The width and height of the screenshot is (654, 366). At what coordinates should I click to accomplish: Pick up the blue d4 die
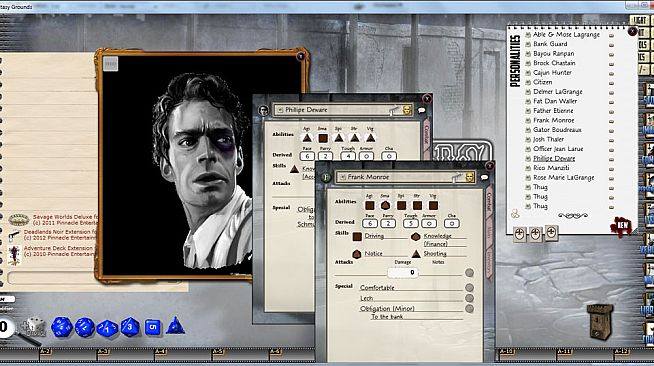[175, 326]
